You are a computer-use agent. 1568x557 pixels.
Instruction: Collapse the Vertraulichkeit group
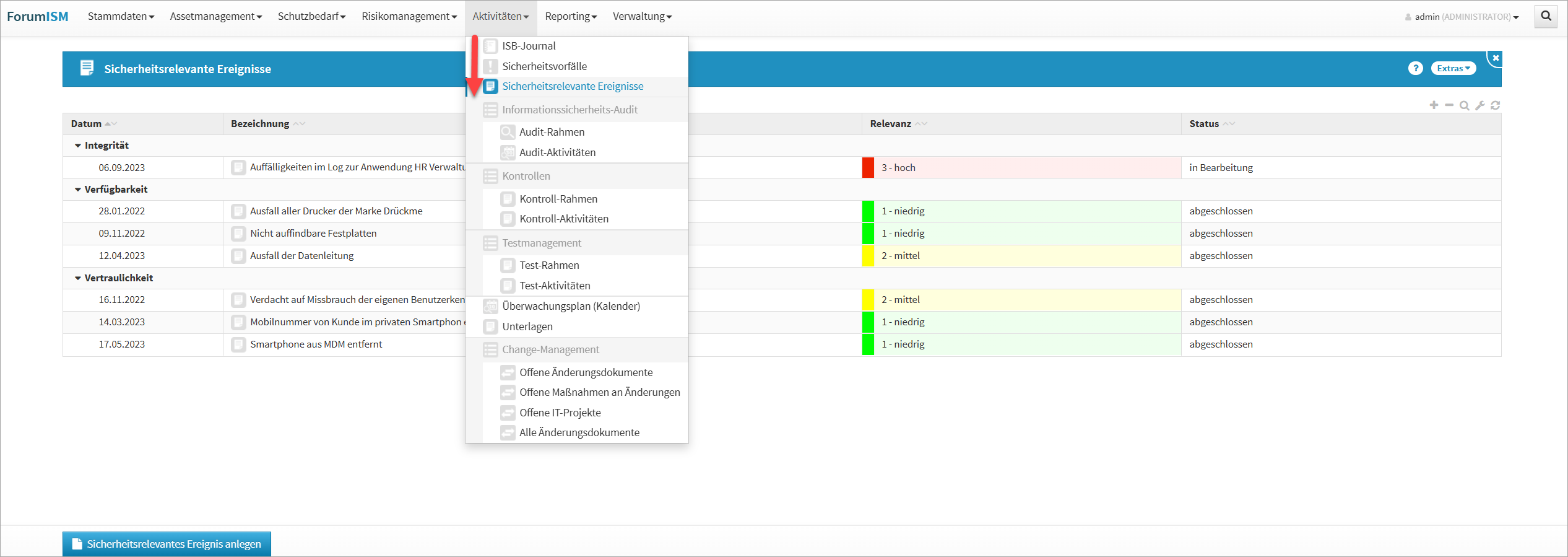point(78,278)
